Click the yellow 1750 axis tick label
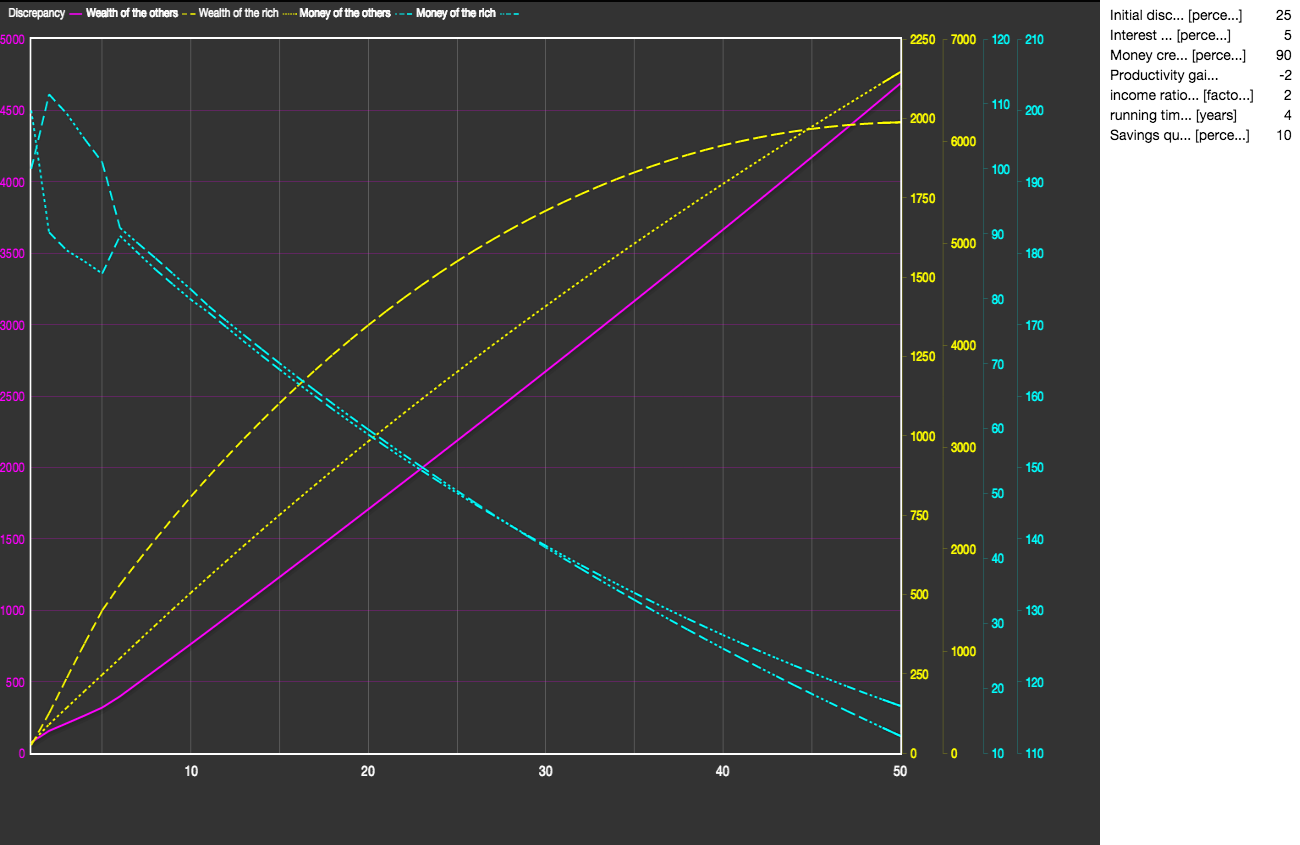Screen dimensions: 1300x845 tap(923, 199)
